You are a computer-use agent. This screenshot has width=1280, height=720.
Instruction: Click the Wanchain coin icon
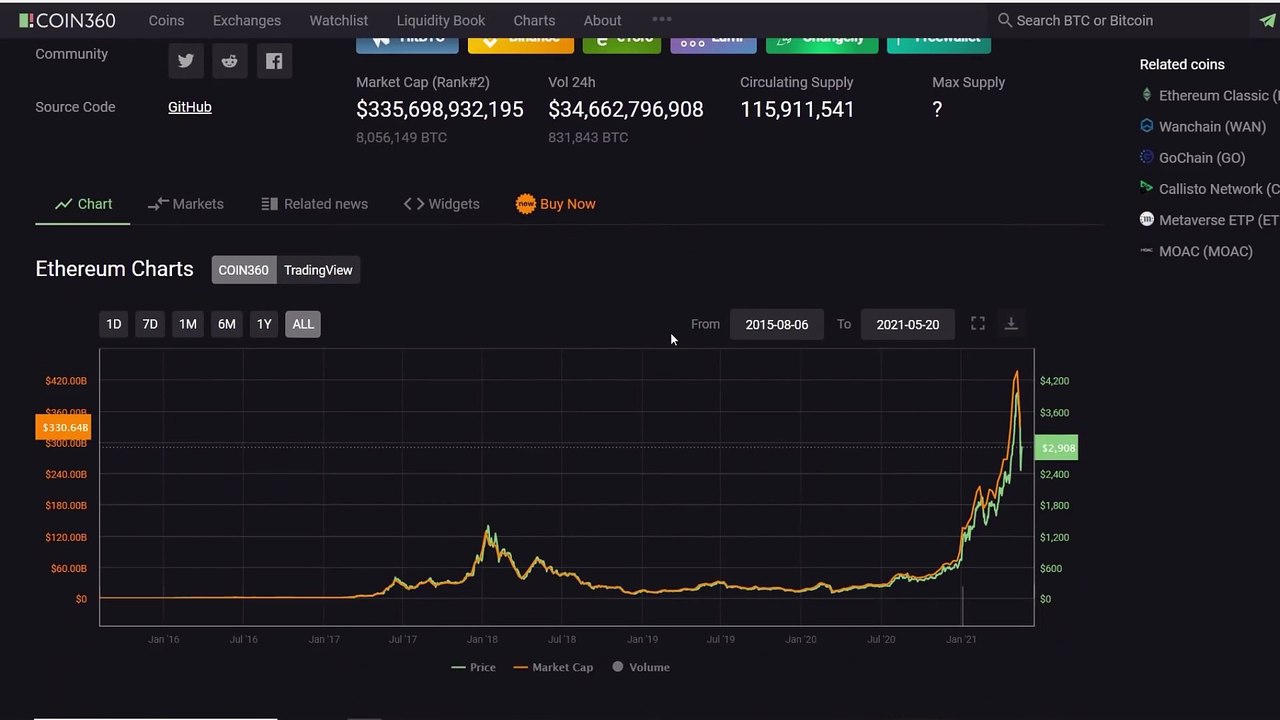1147,126
